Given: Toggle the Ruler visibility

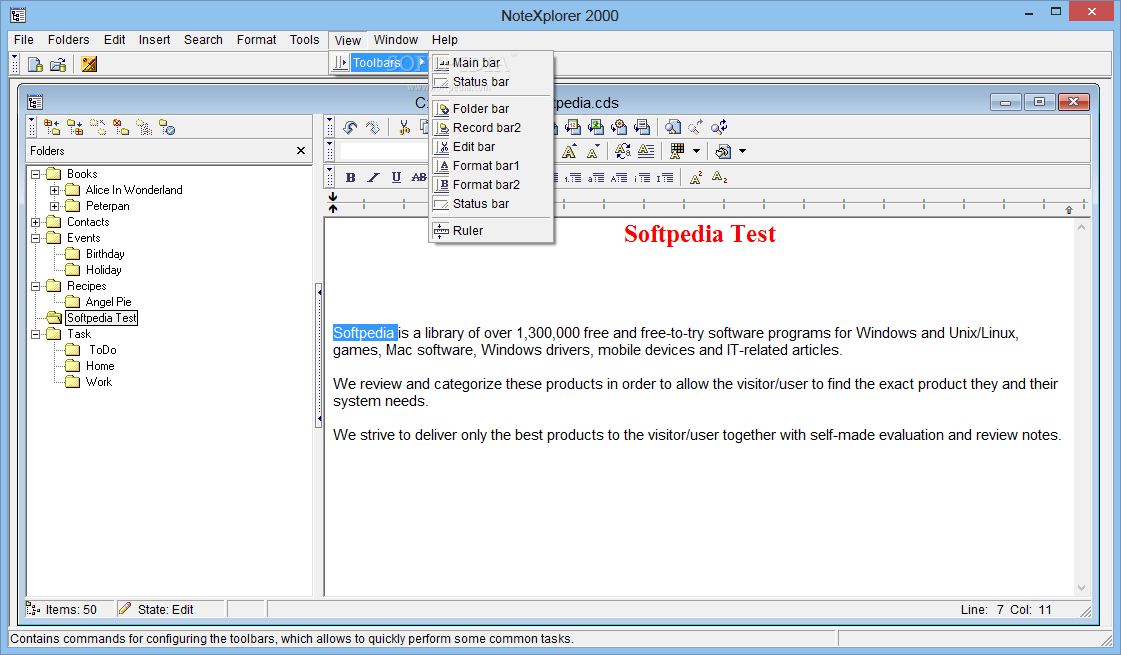Looking at the screenshot, I should click(491, 230).
